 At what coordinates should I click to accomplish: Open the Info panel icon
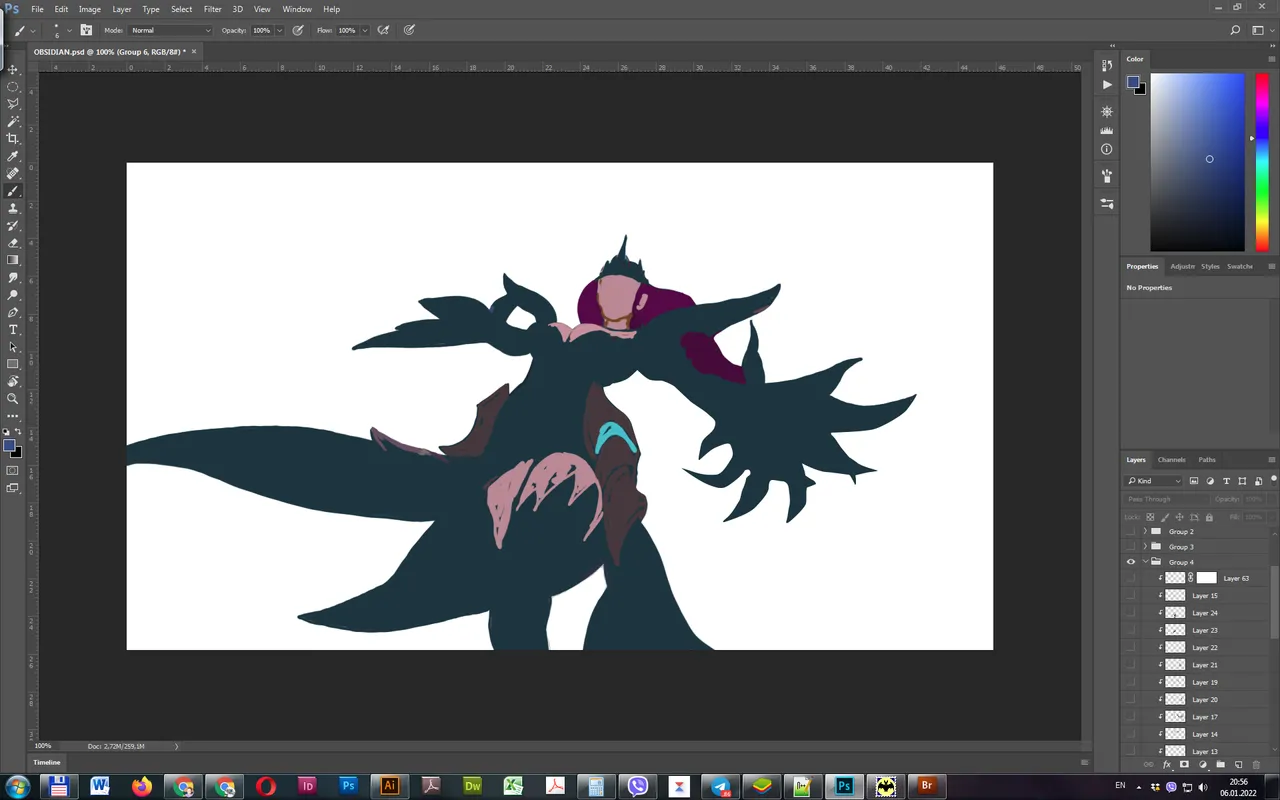coord(1107,149)
